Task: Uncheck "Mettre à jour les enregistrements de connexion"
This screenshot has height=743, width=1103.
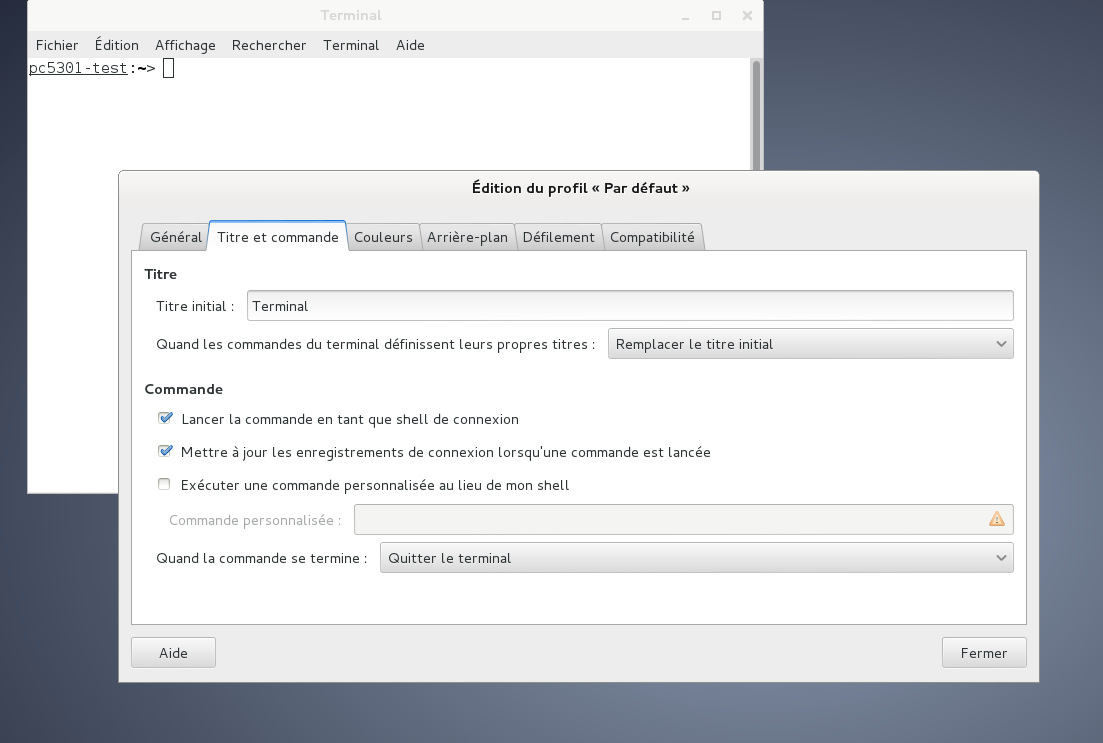Action: click(x=165, y=452)
